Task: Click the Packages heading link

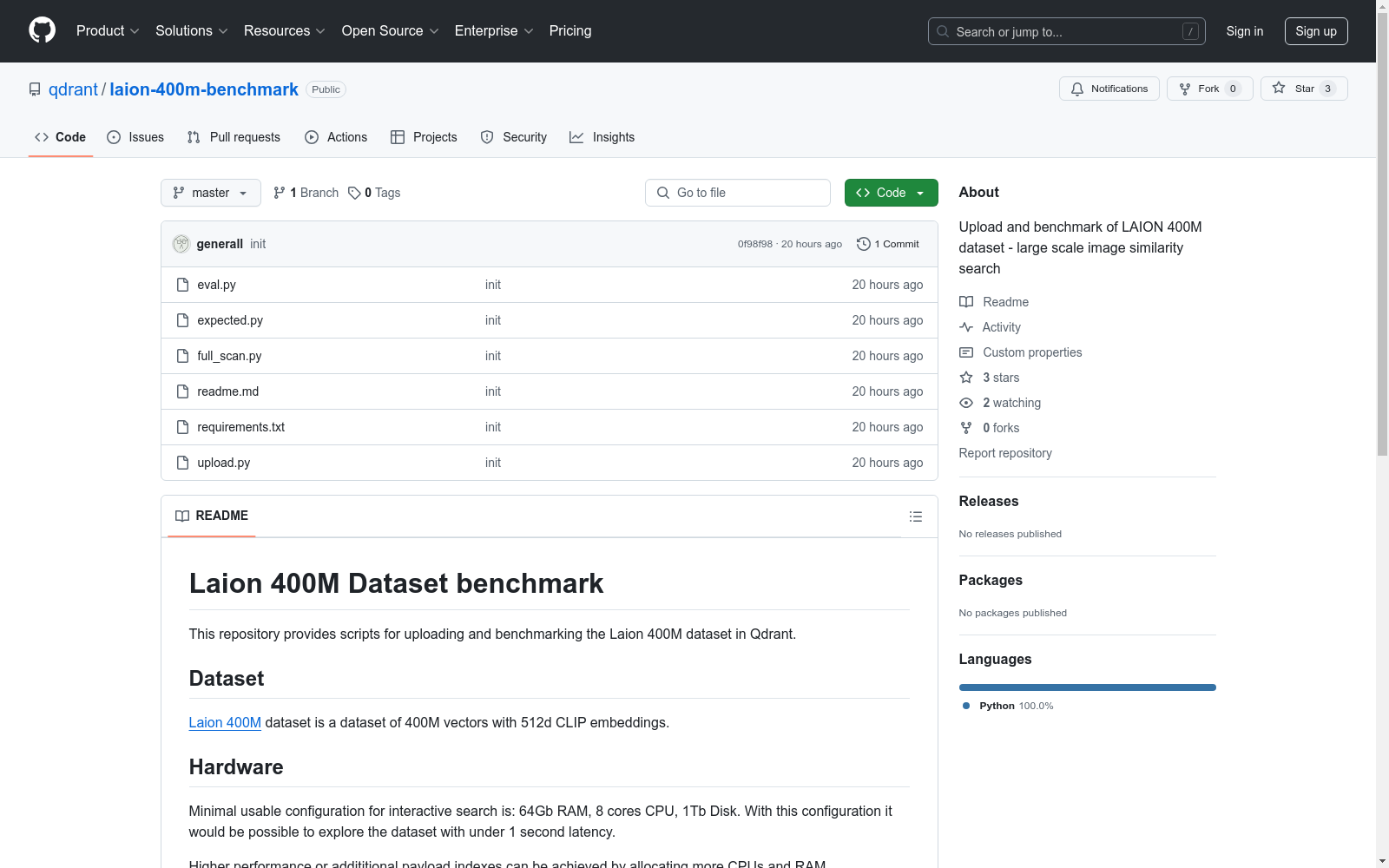Action: tap(991, 580)
